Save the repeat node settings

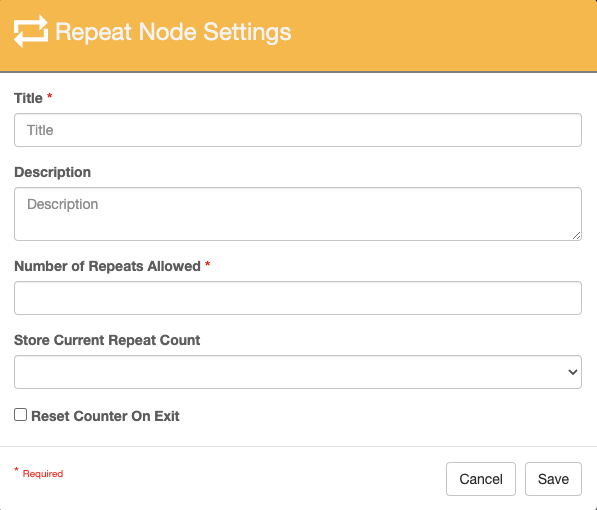point(553,479)
